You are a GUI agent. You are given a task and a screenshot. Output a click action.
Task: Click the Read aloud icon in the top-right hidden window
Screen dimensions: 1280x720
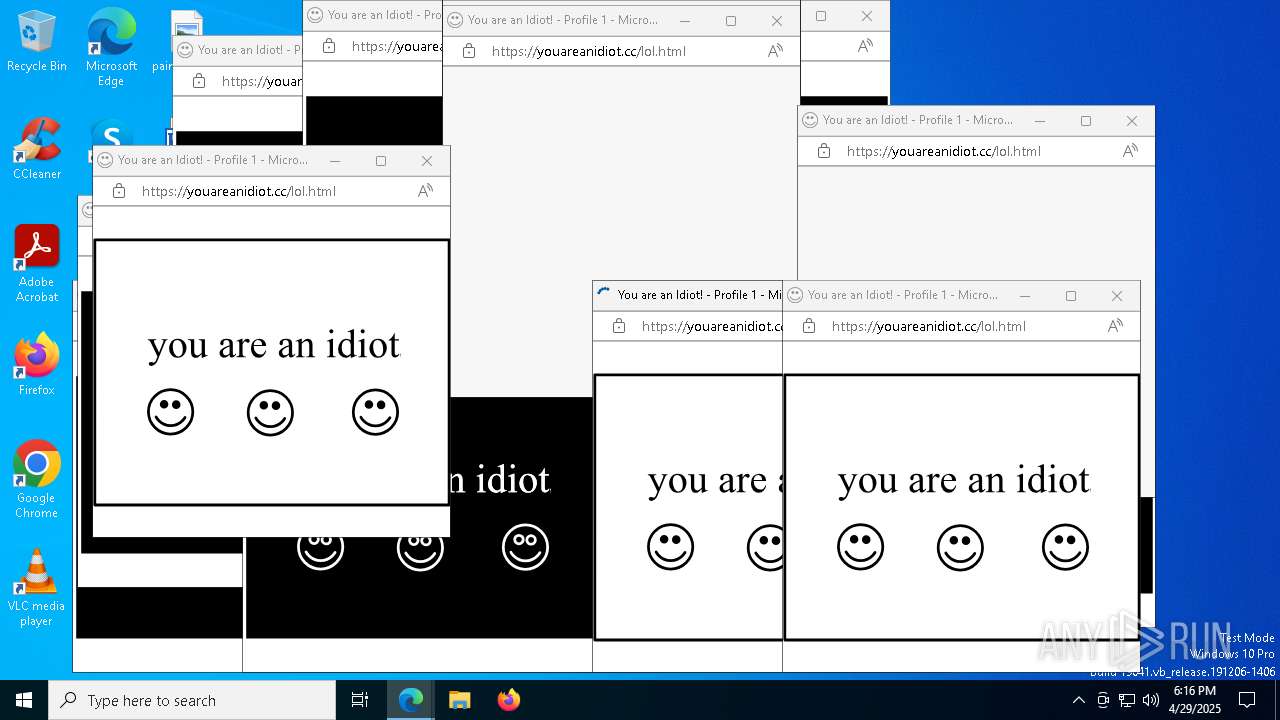pyautogui.click(x=865, y=46)
